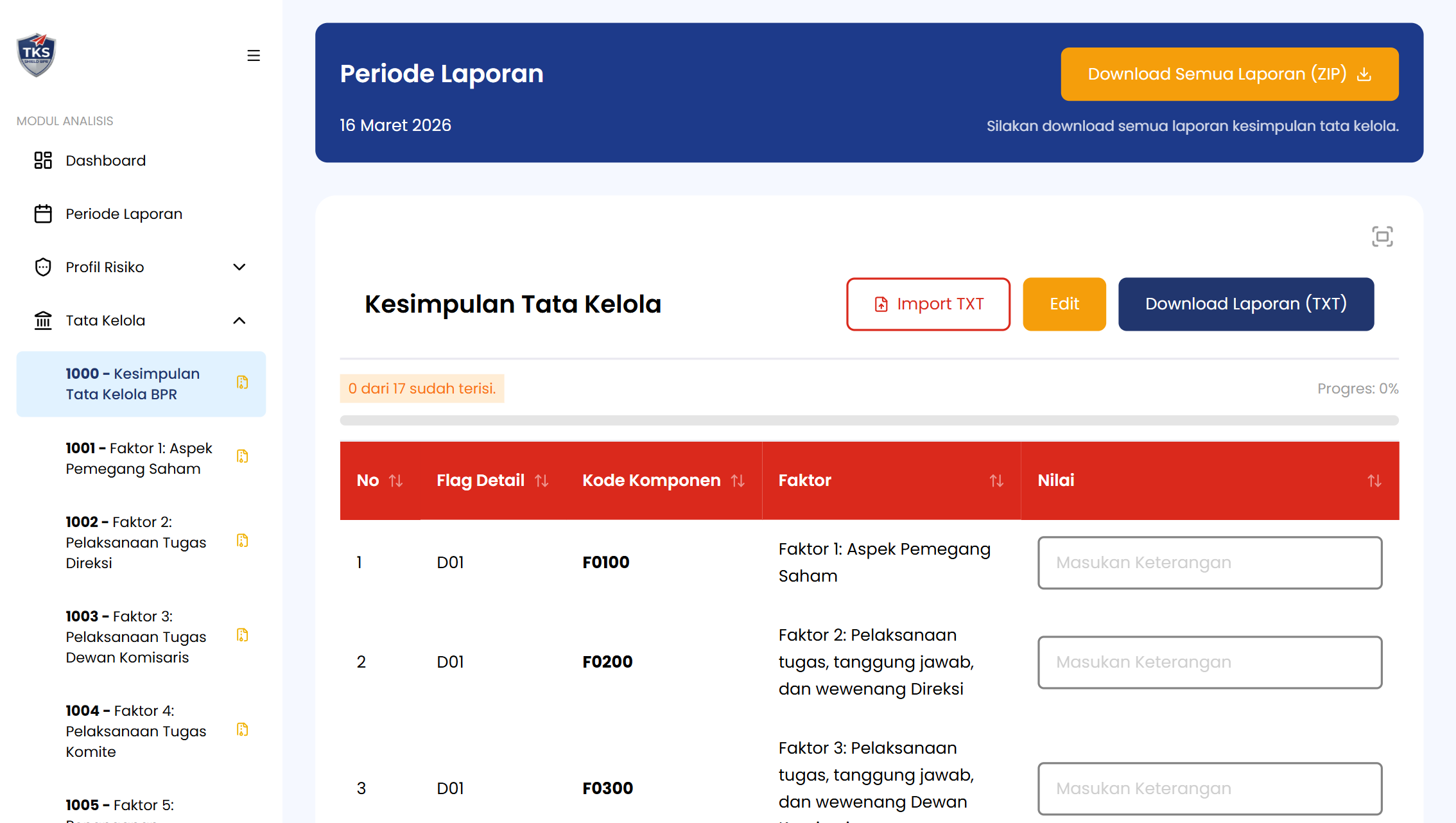The height and width of the screenshot is (823, 1456).
Task: Click the Import TXT button
Action: coord(928,304)
